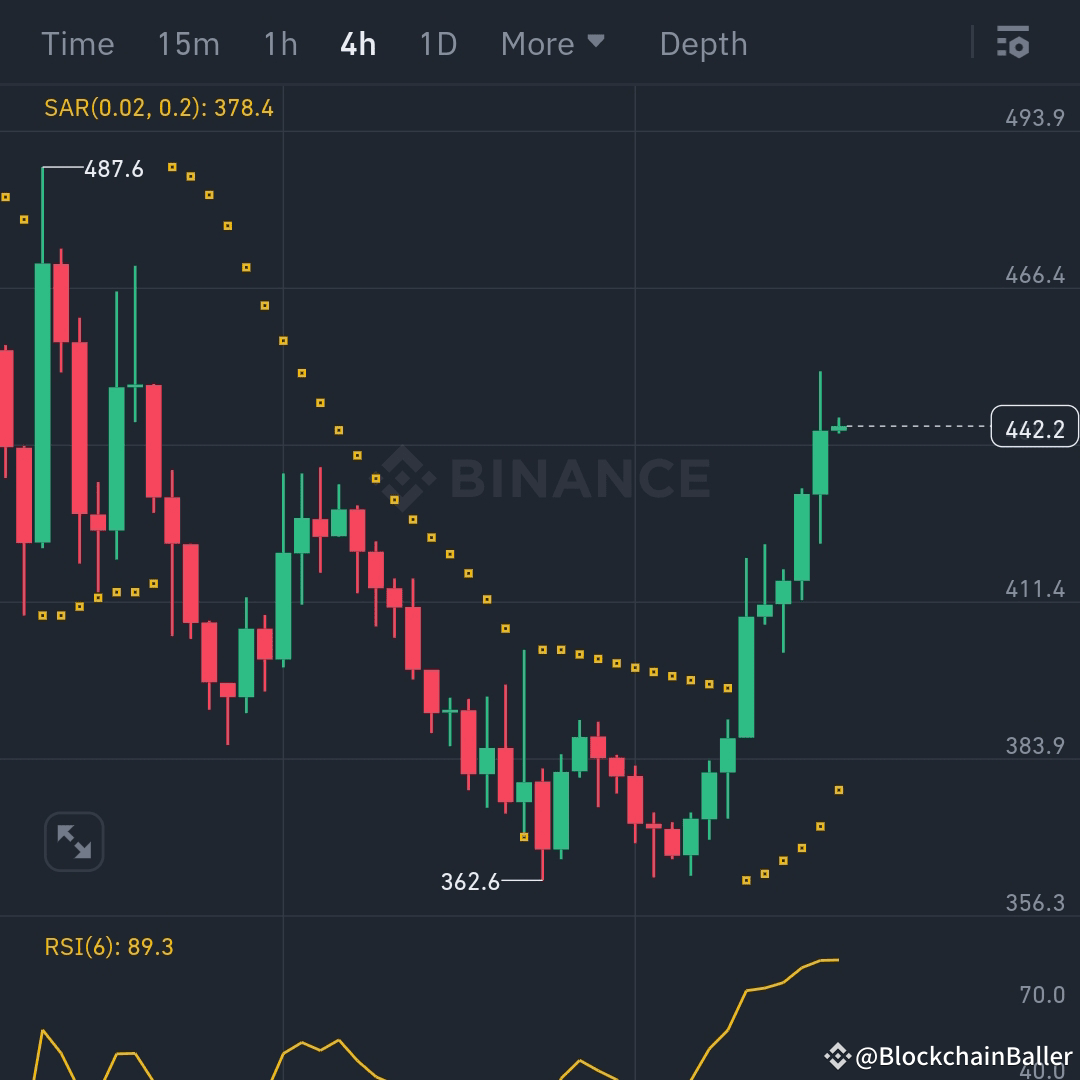
Task: Select the 15m timeframe
Action: pyautogui.click(x=189, y=43)
